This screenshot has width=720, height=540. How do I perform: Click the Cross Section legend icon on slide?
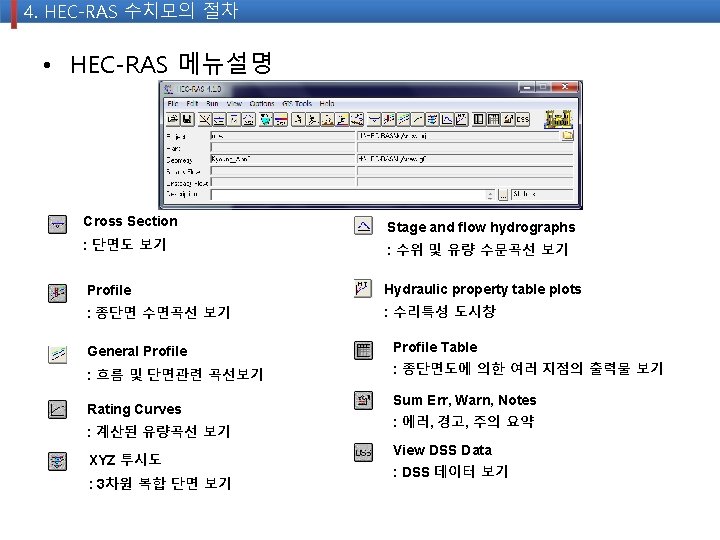[57, 225]
